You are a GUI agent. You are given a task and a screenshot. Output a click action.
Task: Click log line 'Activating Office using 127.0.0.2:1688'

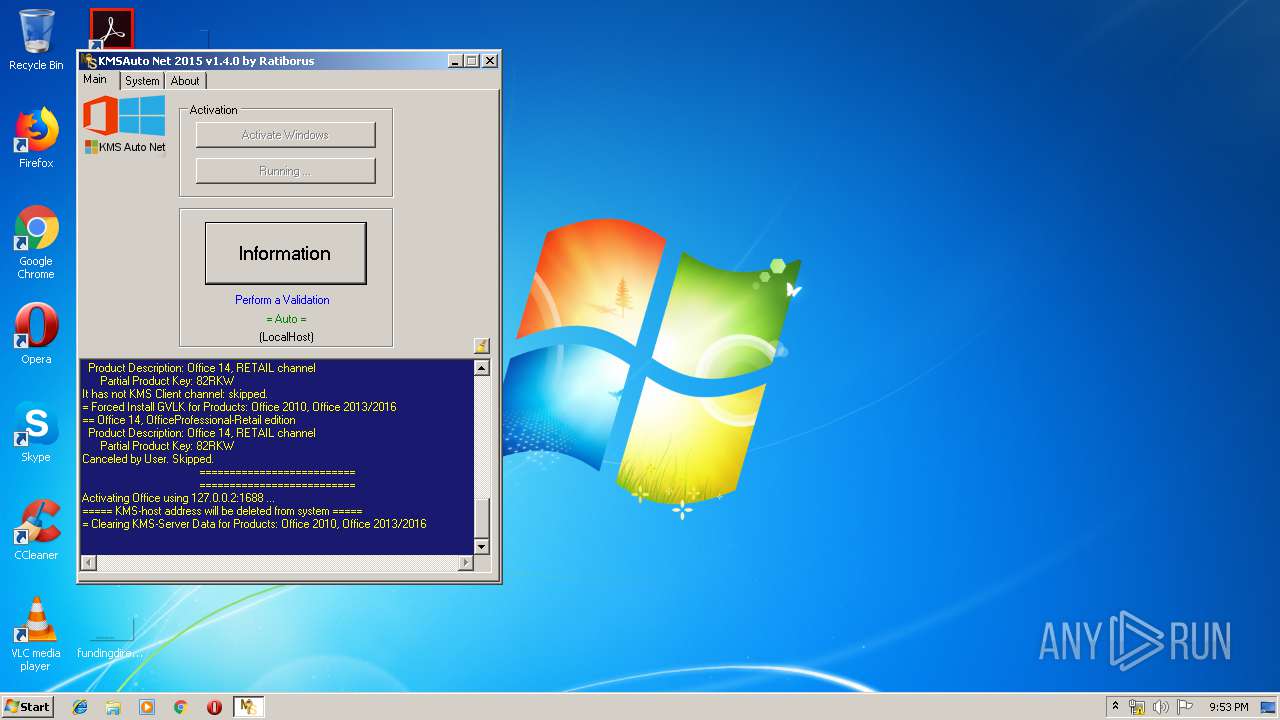[178, 498]
